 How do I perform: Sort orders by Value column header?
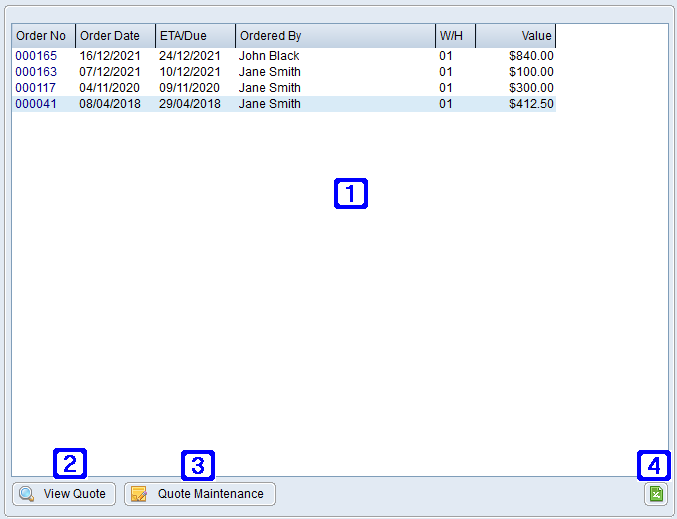(515, 36)
